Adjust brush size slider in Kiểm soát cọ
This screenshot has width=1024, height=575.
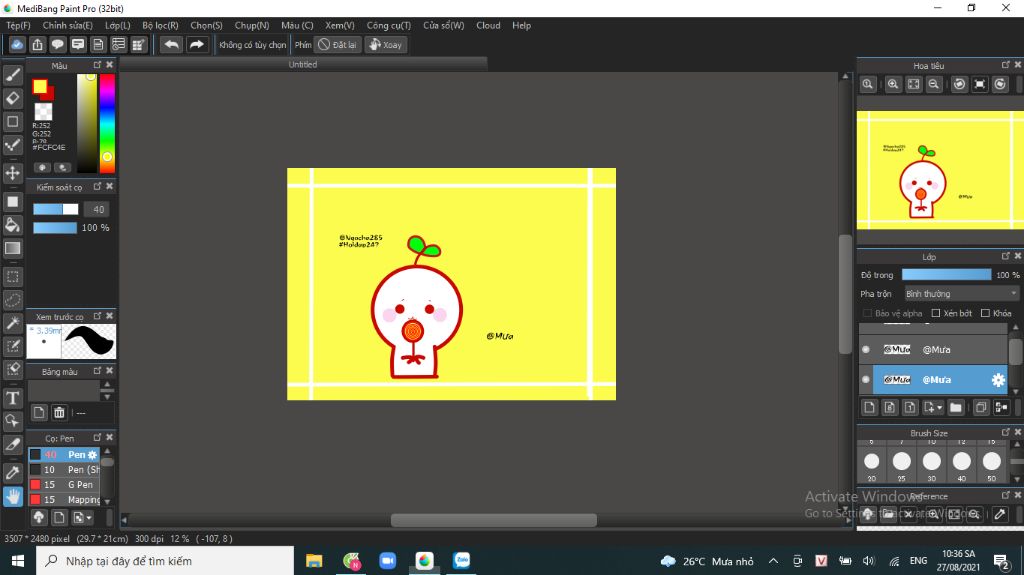click(56, 209)
